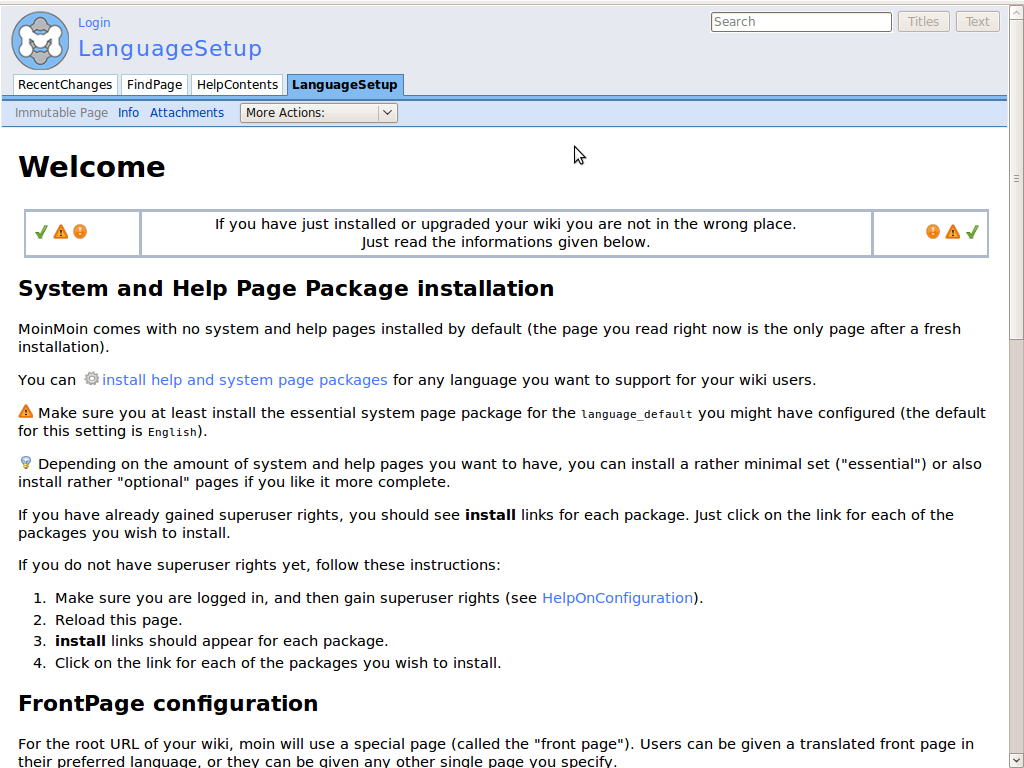1024x768 pixels.
Task: Click the list item starting 'Click on the link for each'
Action: [278, 664]
